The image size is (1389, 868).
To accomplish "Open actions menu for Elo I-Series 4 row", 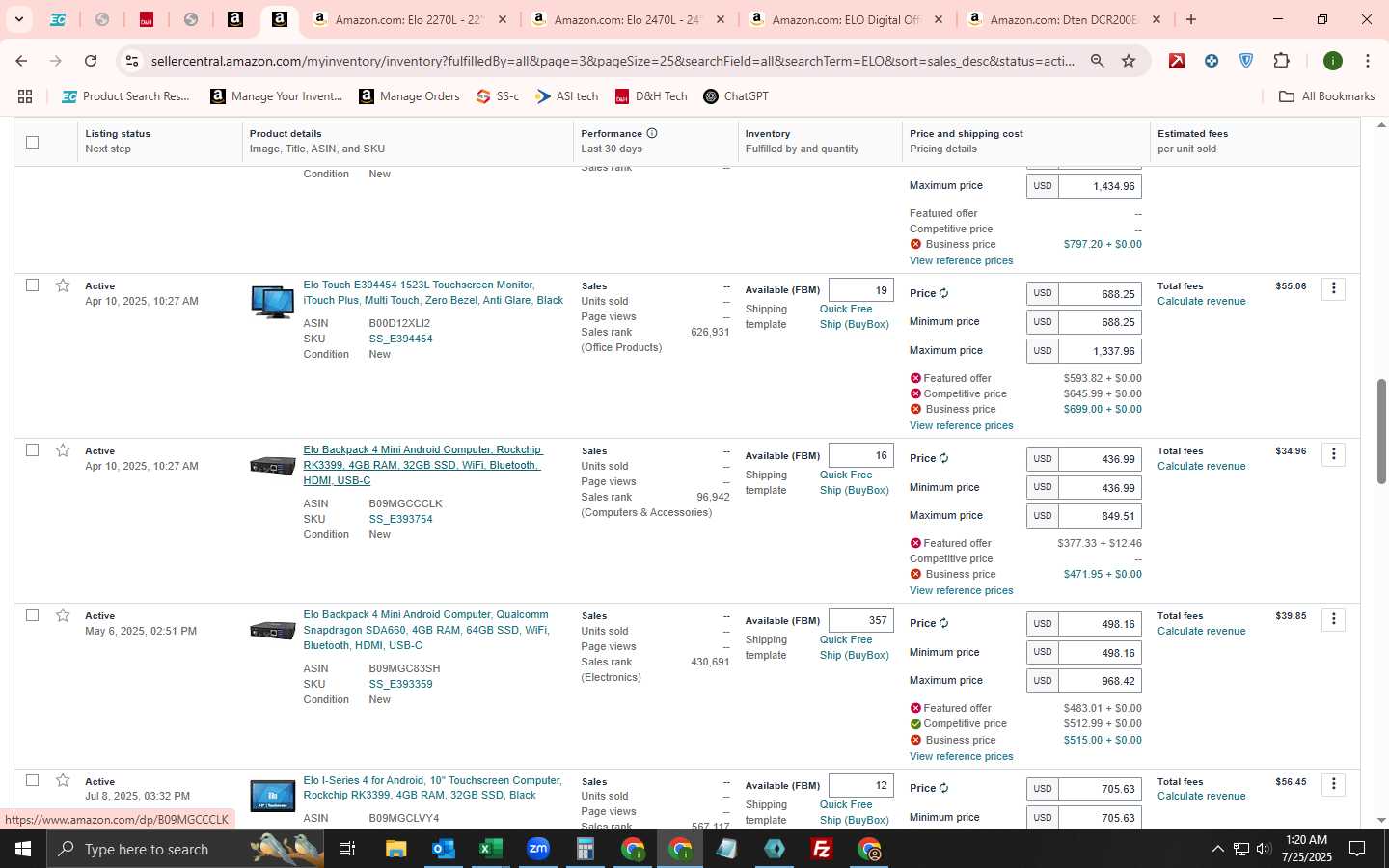I will pyautogui.click(x=1333, y=784).
